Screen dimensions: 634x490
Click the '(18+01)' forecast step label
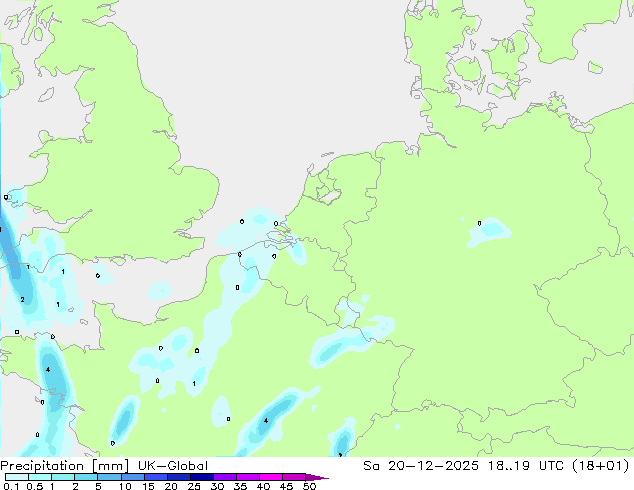point(601,466)
